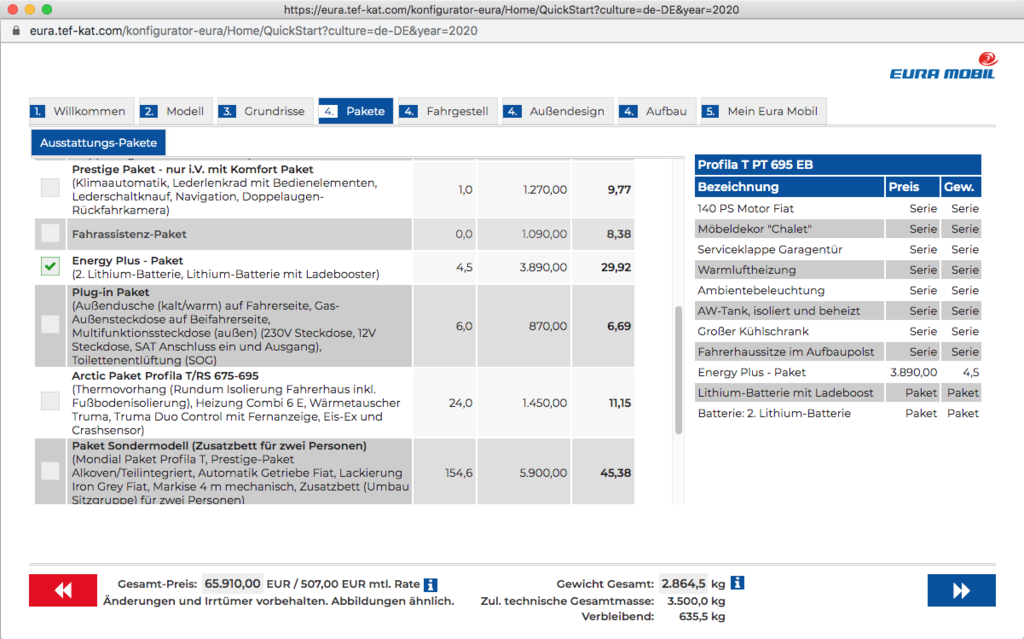Click the green macOS full-screen button
1024x639 pixels.
[x=46, y=9]
